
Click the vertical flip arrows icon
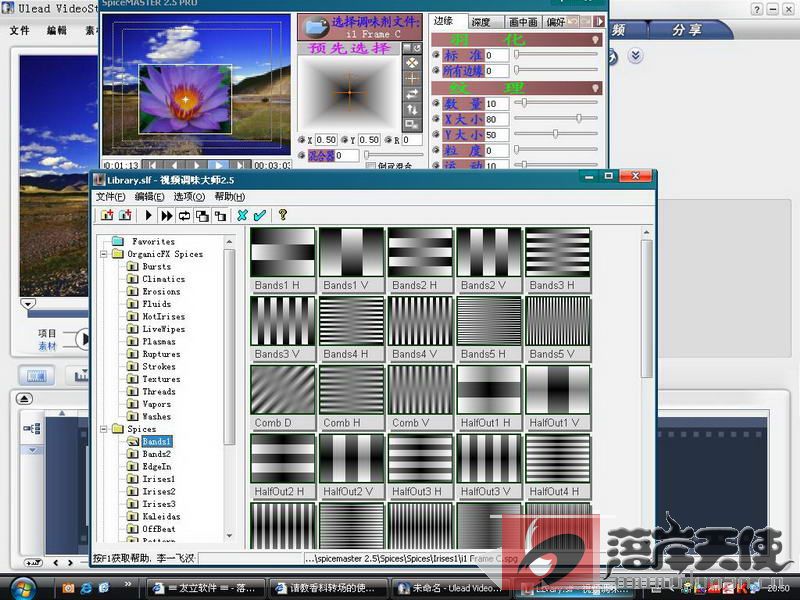pos(411,109)
